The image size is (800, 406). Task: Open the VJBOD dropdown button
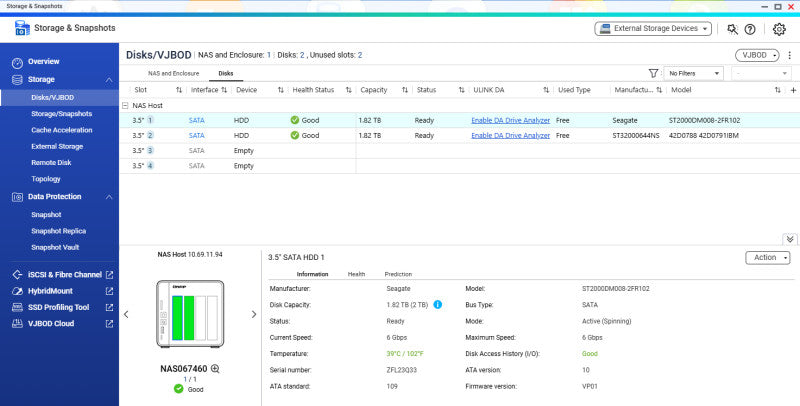[757, 55]
